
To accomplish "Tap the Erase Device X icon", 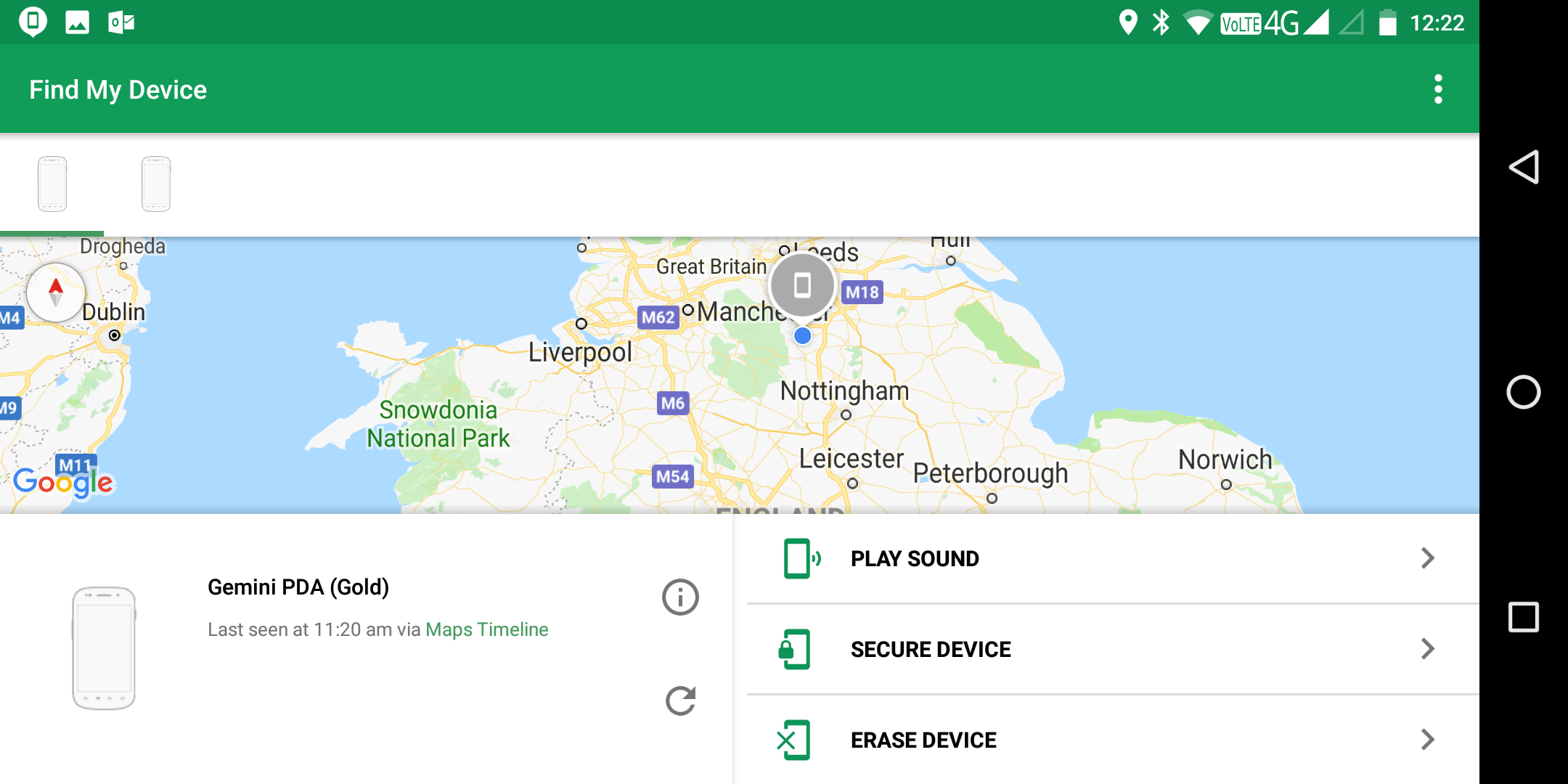I will click(x=794, y=740).
